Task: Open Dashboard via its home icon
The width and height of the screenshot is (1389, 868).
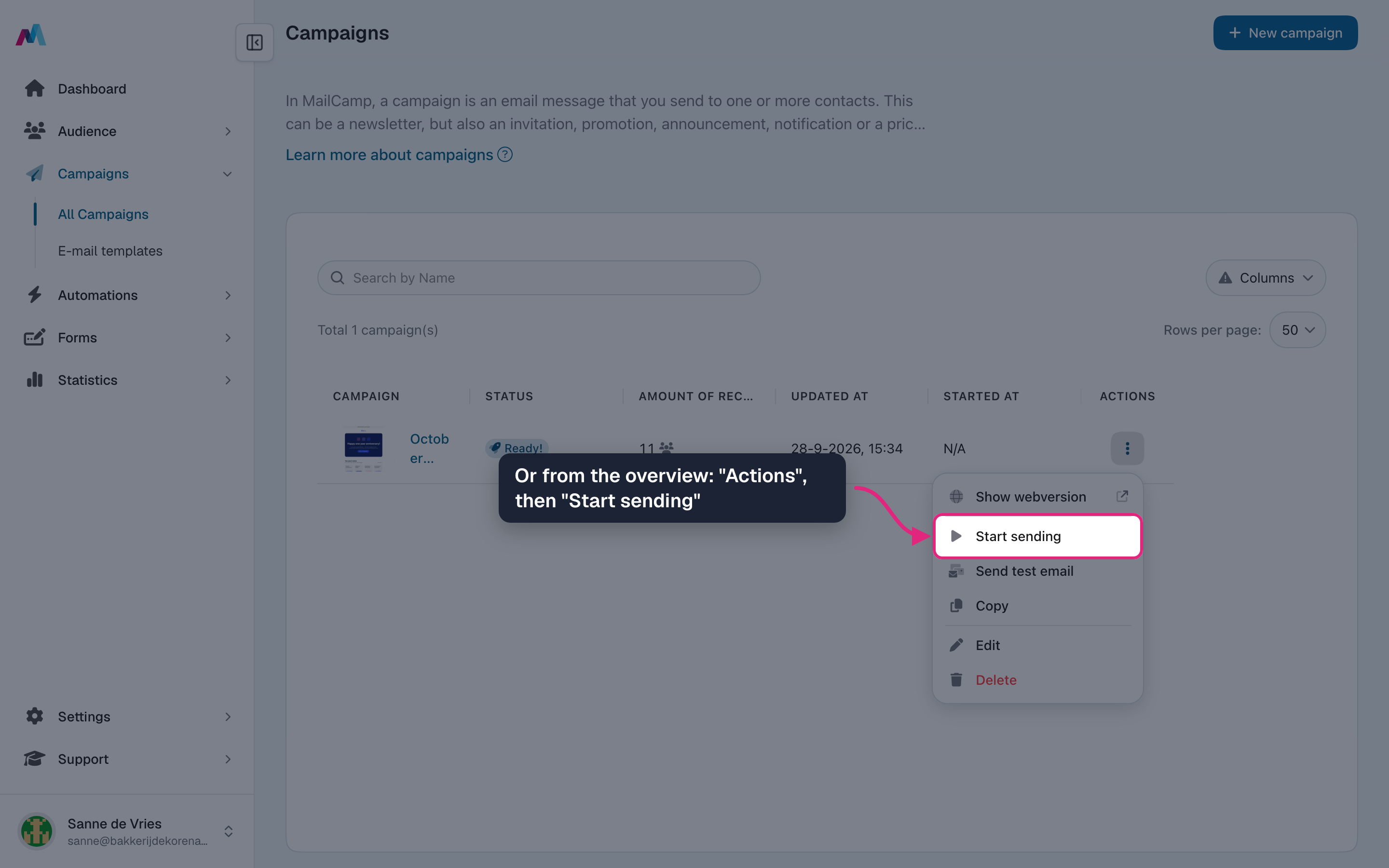Action: [x=34, y=88]
